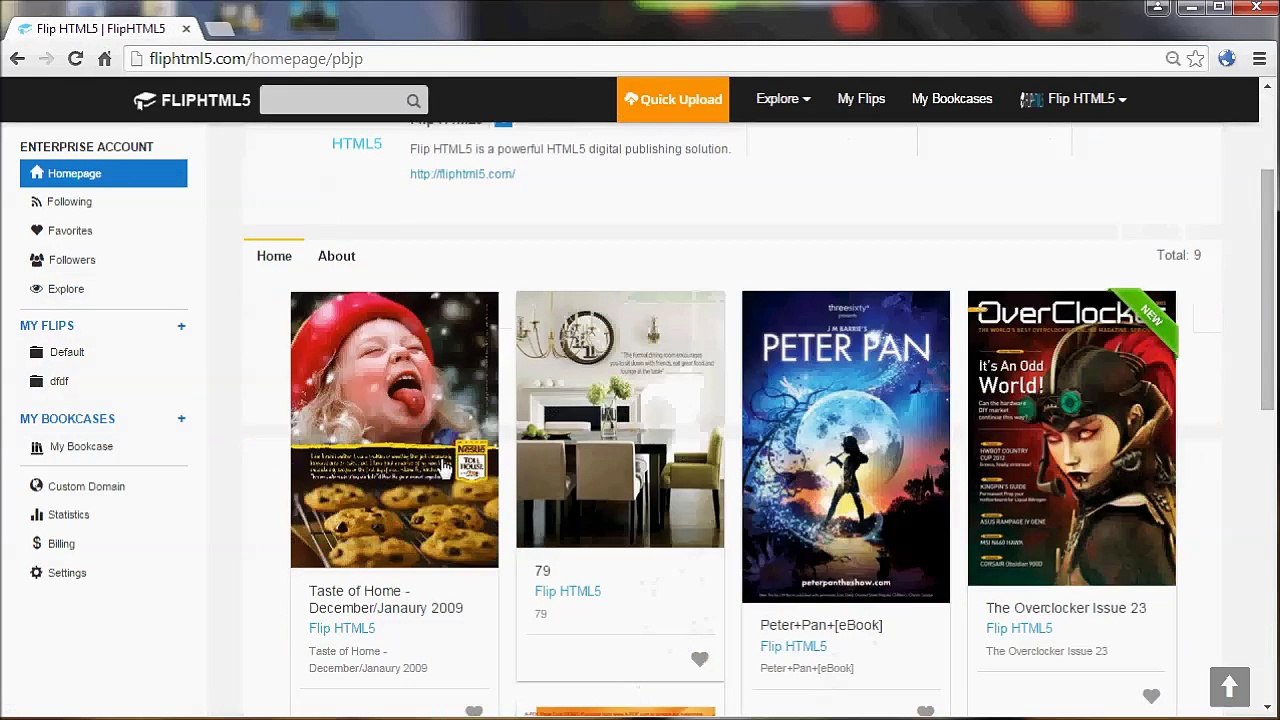
Task: Open a new browser tab
Action: click(x=219, y=29)
